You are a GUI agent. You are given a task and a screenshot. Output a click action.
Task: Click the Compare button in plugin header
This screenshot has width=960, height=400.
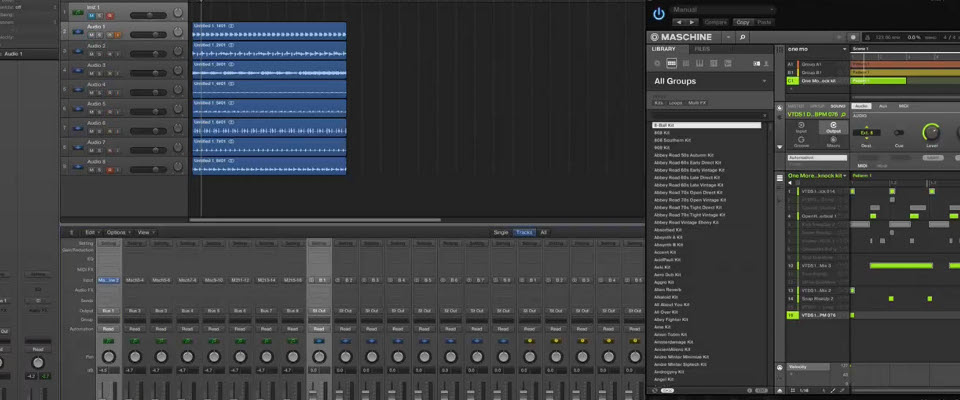(716, 22)
